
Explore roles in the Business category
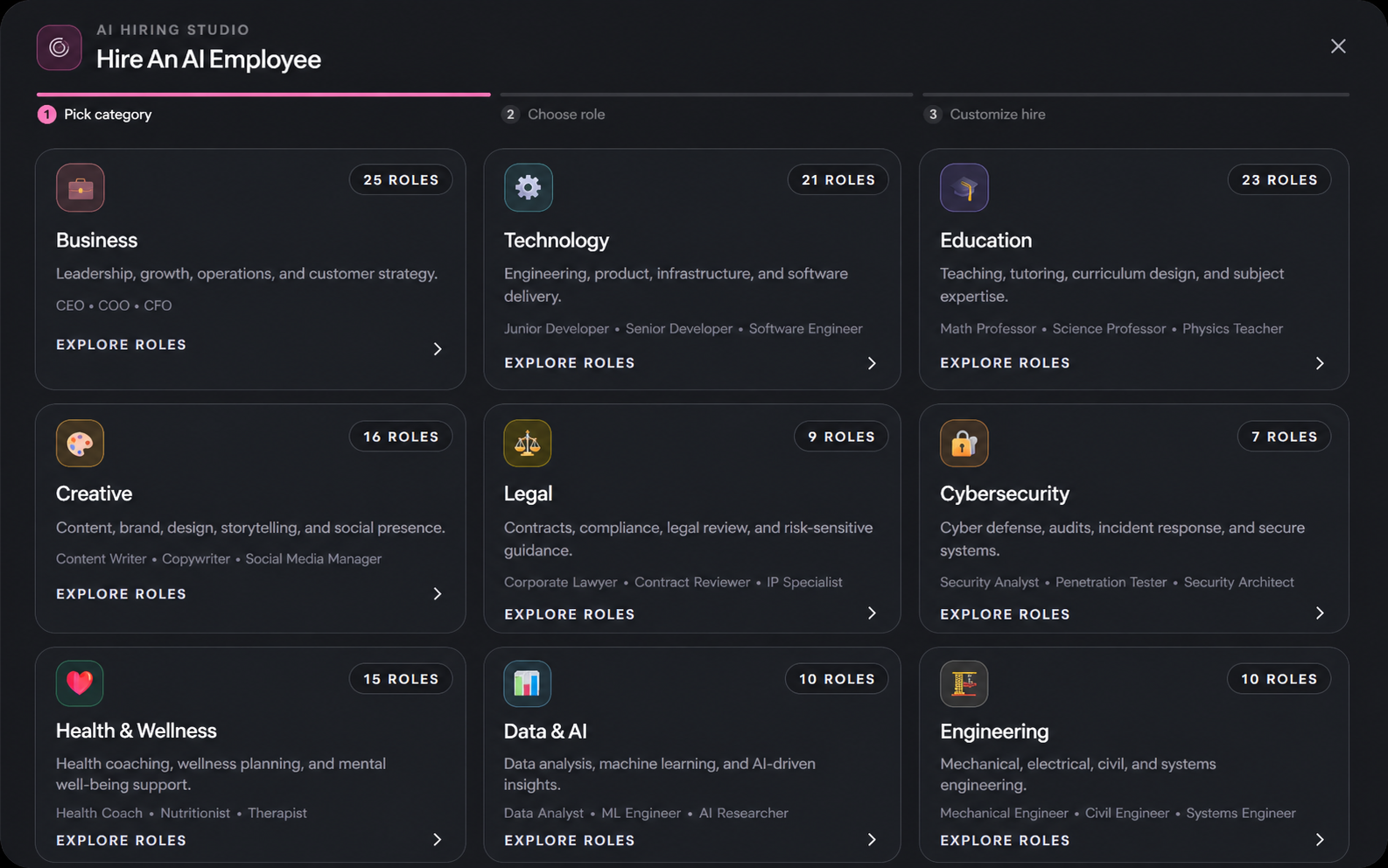121,345
